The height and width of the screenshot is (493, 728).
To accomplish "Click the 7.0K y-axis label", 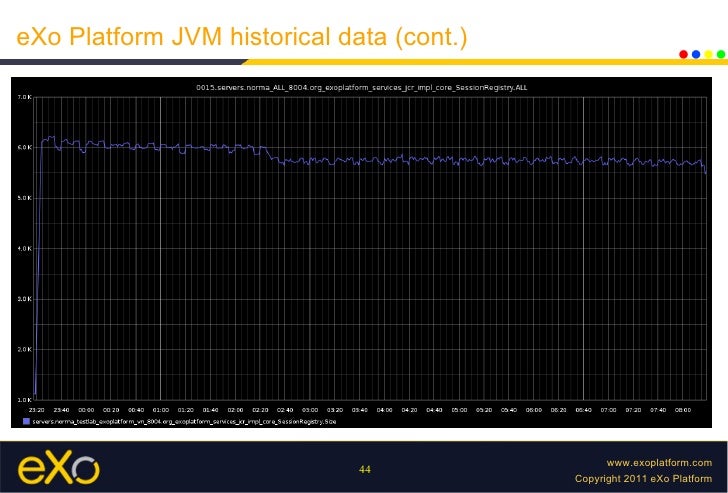I will click(25, 97).
